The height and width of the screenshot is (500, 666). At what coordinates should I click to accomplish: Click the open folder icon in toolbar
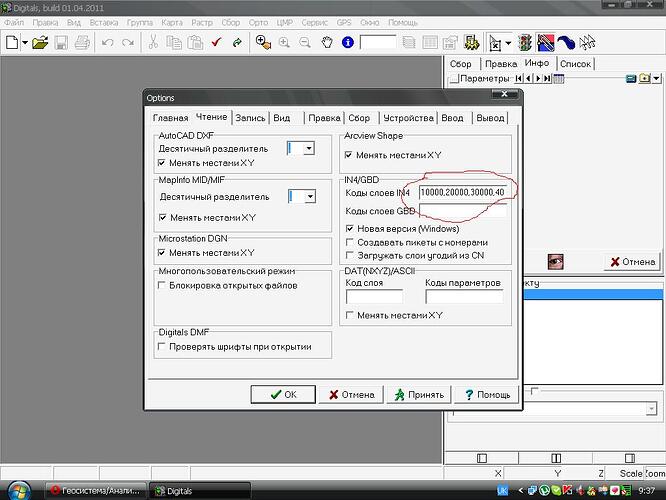[x=40, y=42]
